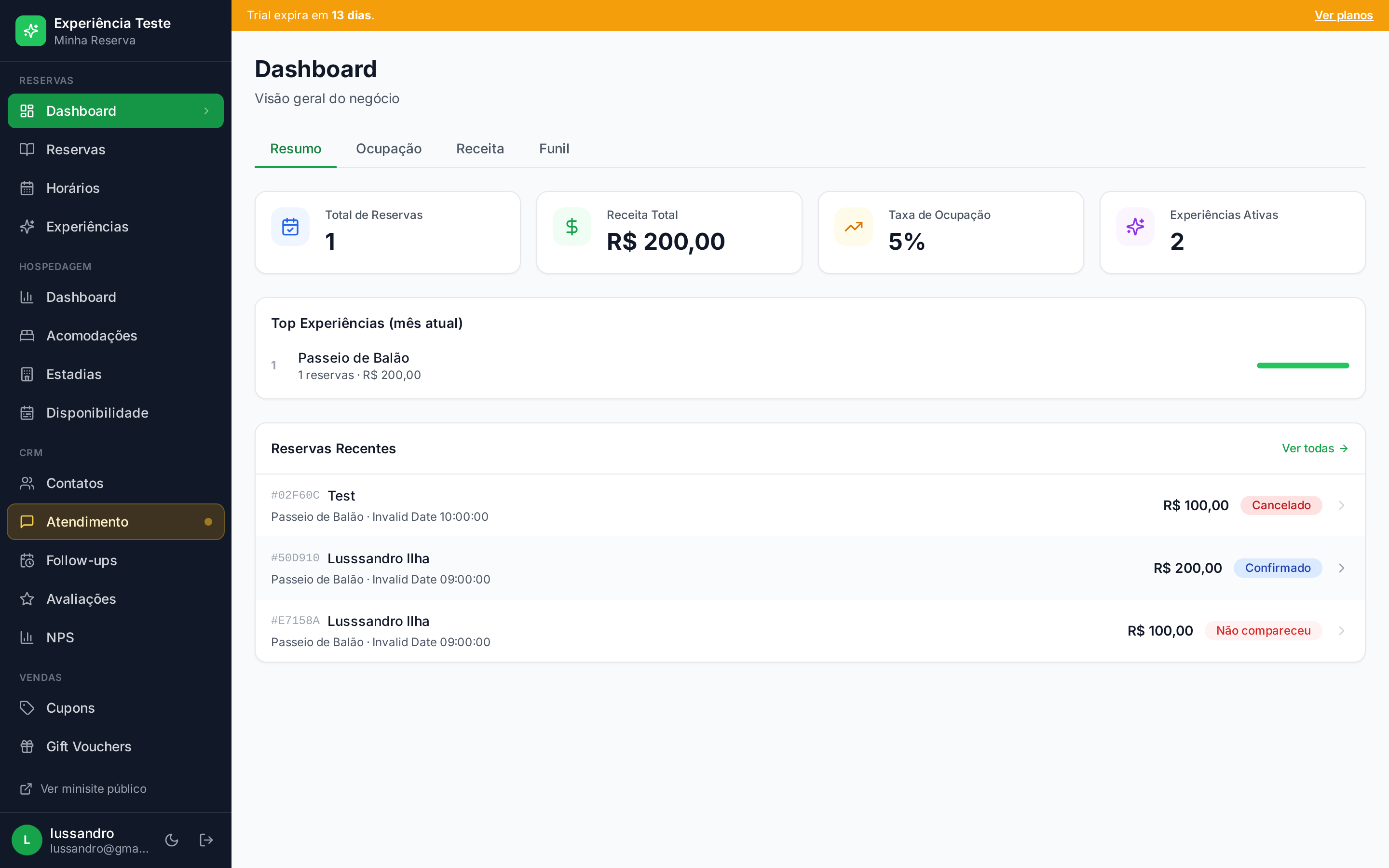Open reservation #E7158A via its chevron

(x=1341, y=630)
